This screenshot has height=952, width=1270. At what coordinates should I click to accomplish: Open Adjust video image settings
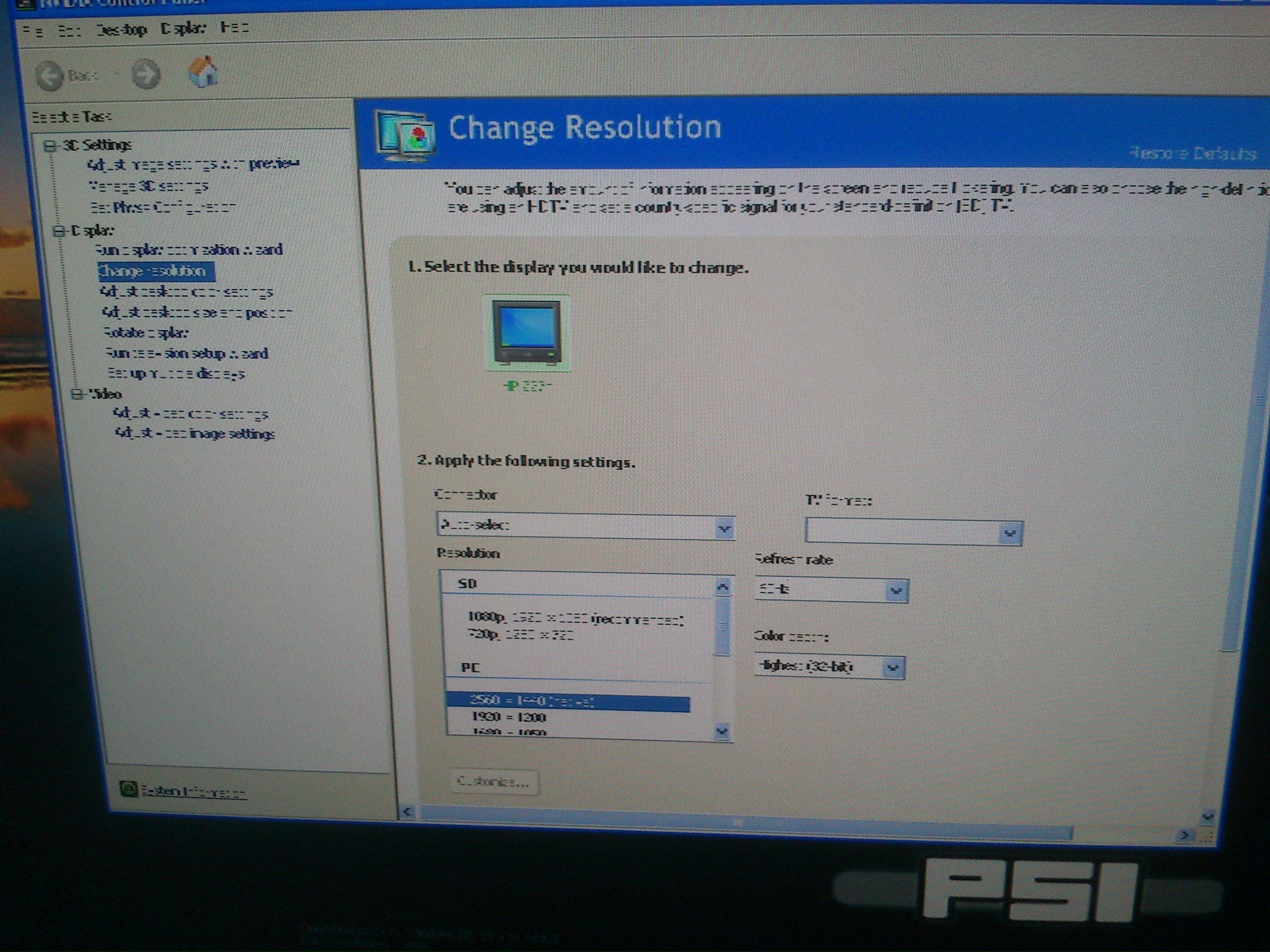coord(195,434)
